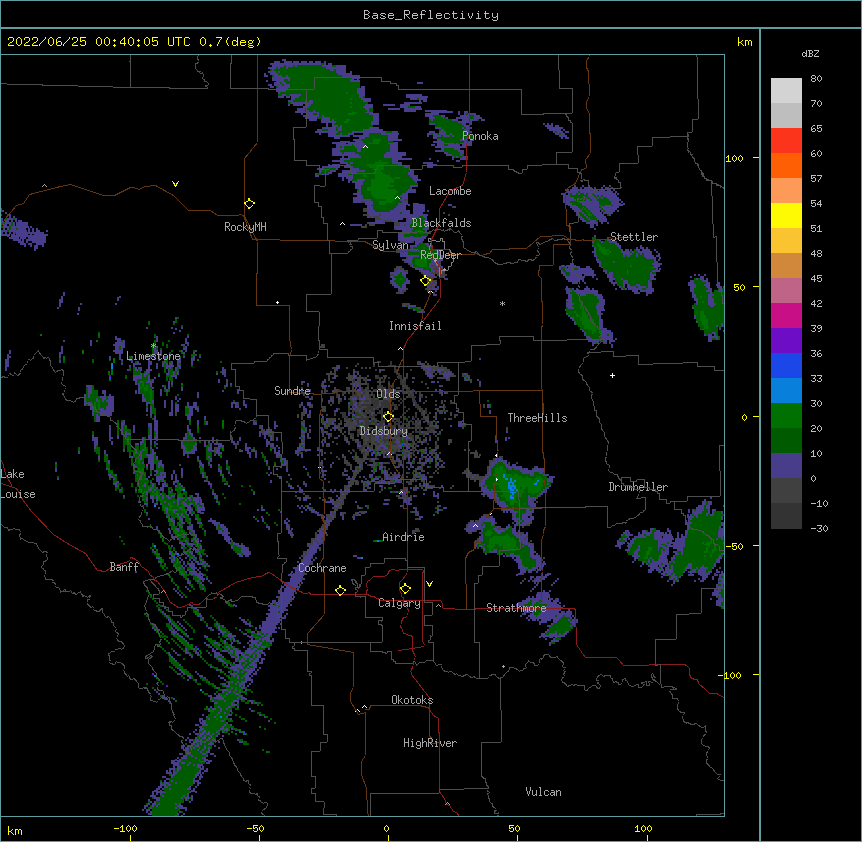Select the yellow diamond marker just below RedDeer

[x=426, y=281]
